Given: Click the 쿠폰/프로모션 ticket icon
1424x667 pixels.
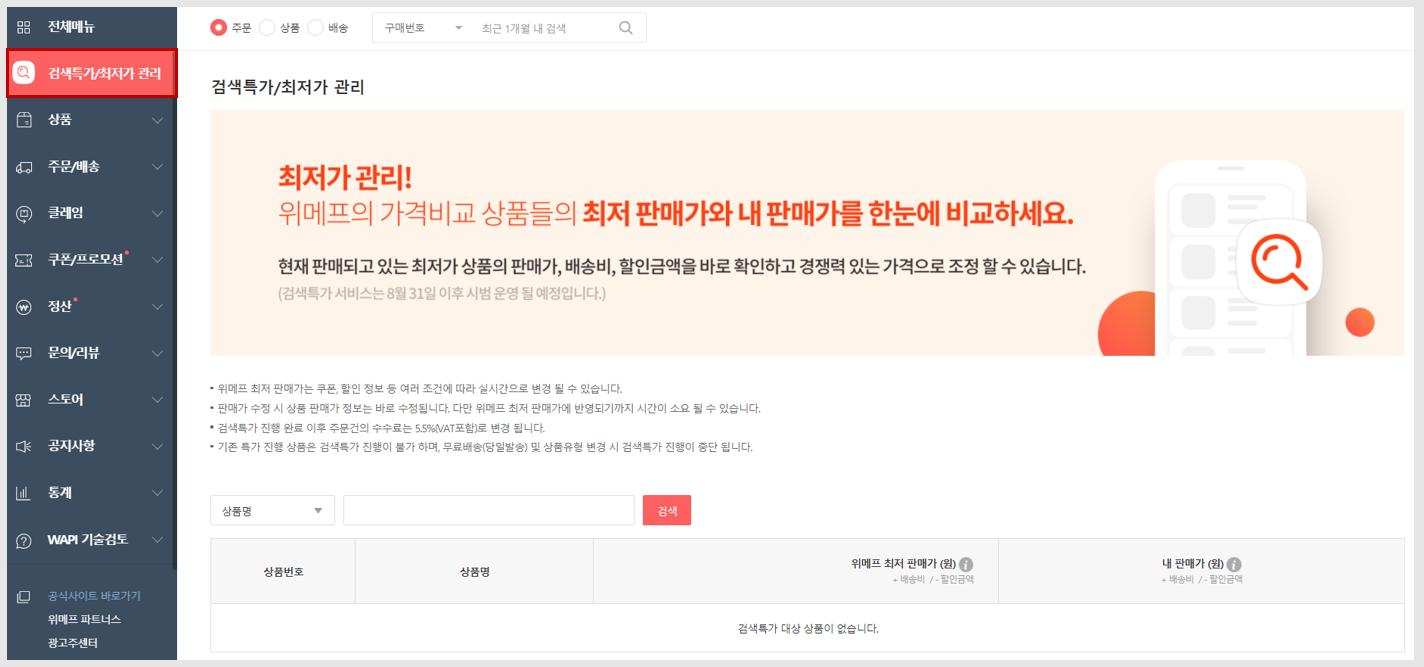Looking at the screenshot, I should click(x=24, y=260).
